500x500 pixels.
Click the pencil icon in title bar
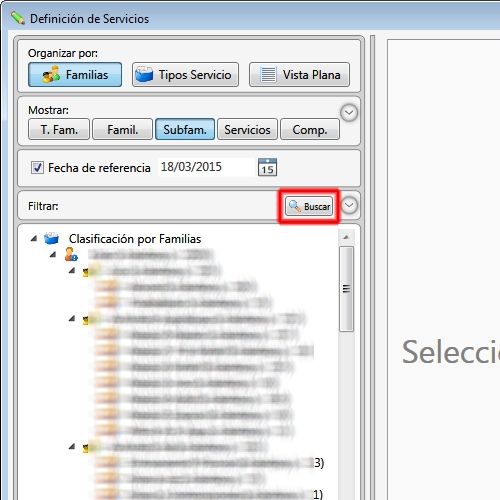tap(18, 18)
